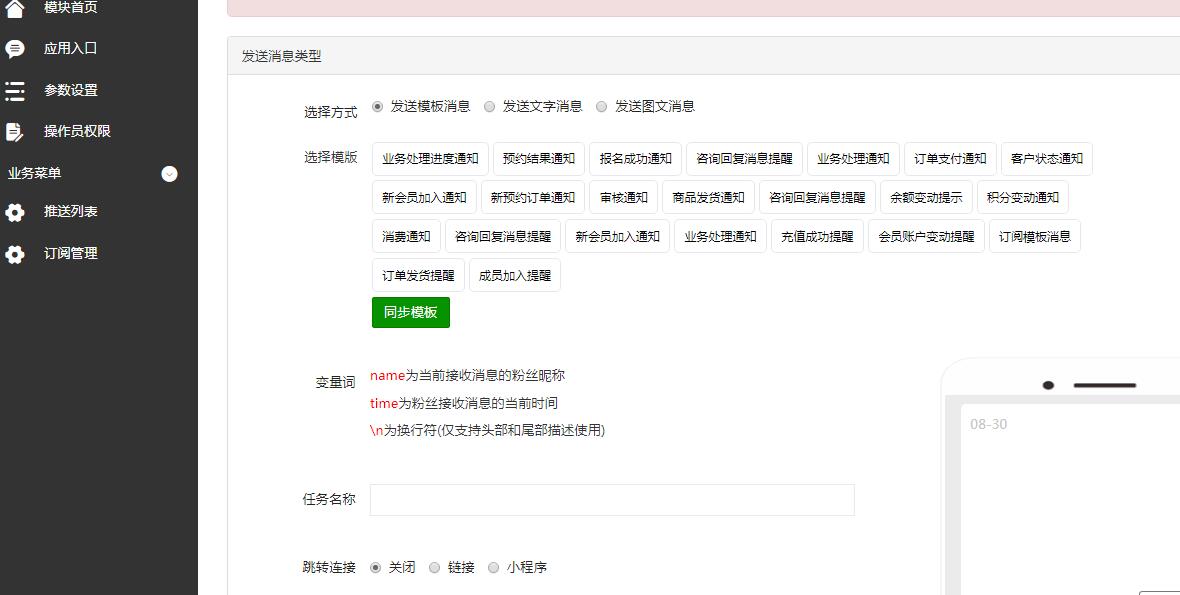Screen dimensions: 1180x595
Task: Pick the 积分变动通知 template
Action: [x=1023, y=197]
